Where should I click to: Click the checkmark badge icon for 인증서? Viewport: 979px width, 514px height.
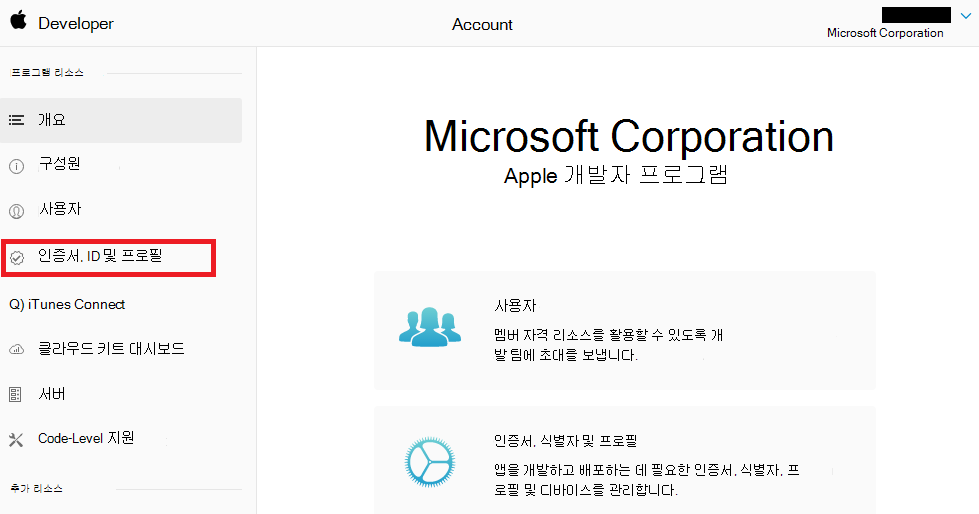[x=17, y=257]
